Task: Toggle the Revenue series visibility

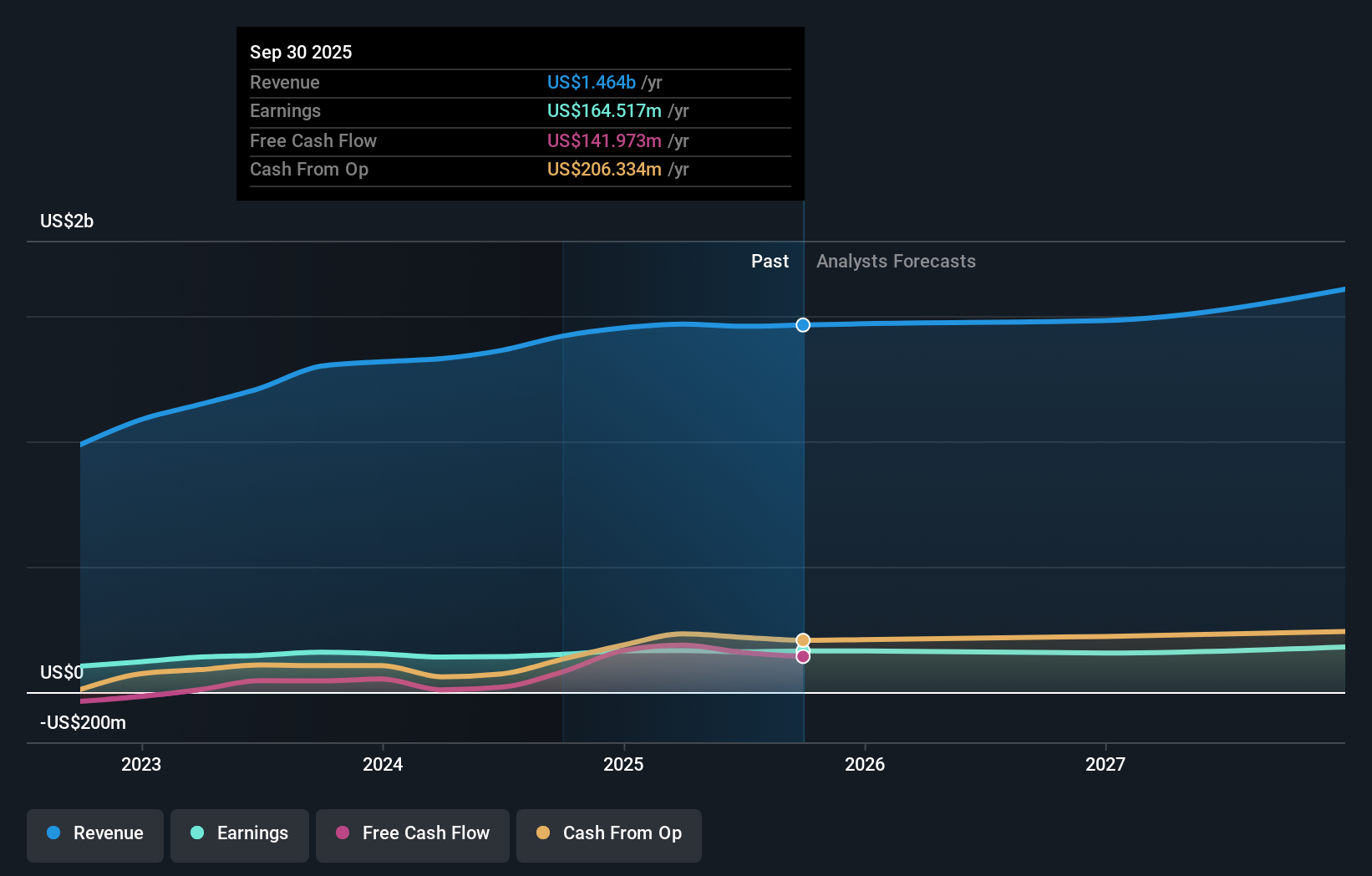Action: point(94,834)
